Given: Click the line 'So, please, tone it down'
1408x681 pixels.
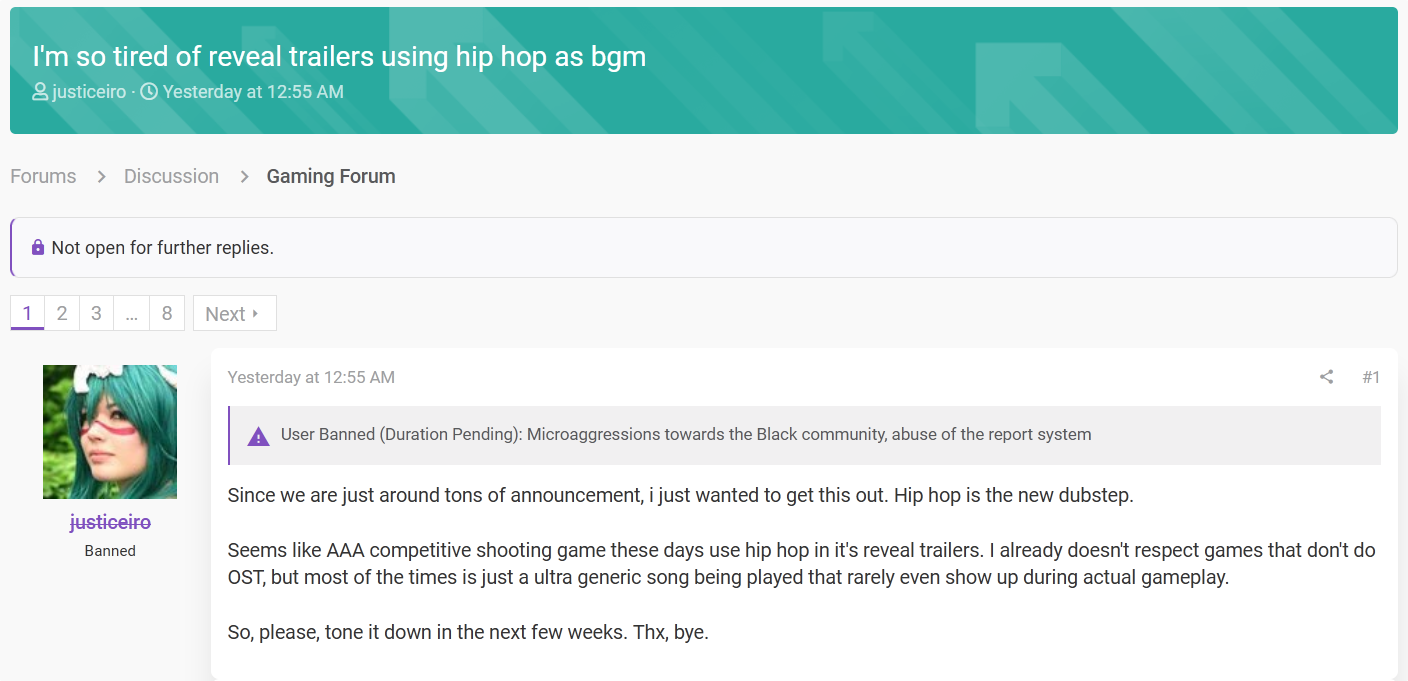Looking at the screenshot, I should [x=468, y=633].
